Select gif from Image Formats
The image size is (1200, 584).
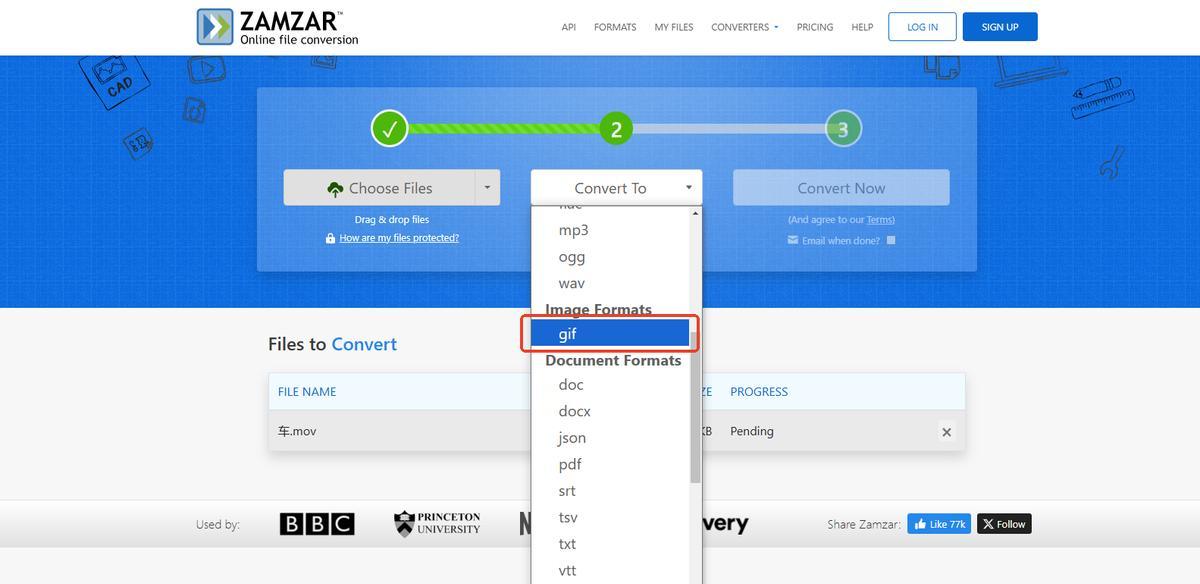tap(609, 334)
